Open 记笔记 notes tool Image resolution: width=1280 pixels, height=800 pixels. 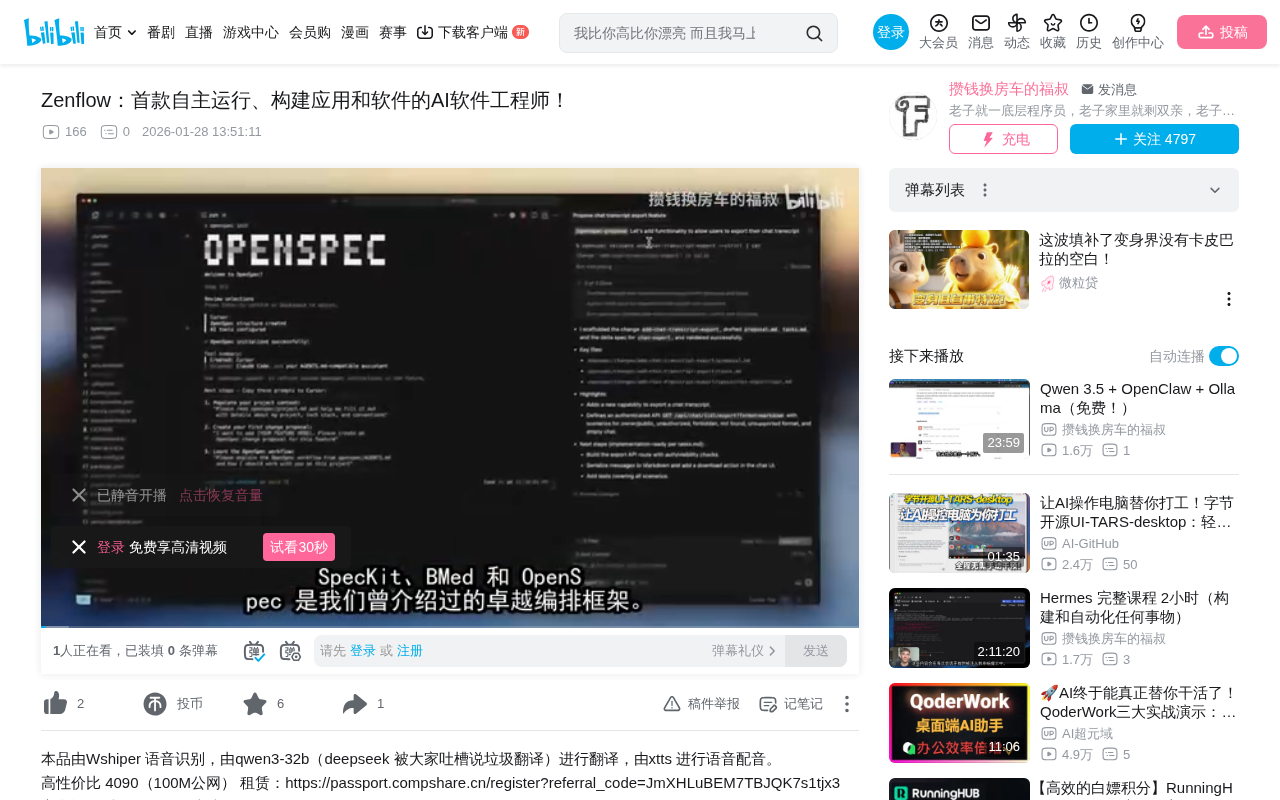pos(791,704)
